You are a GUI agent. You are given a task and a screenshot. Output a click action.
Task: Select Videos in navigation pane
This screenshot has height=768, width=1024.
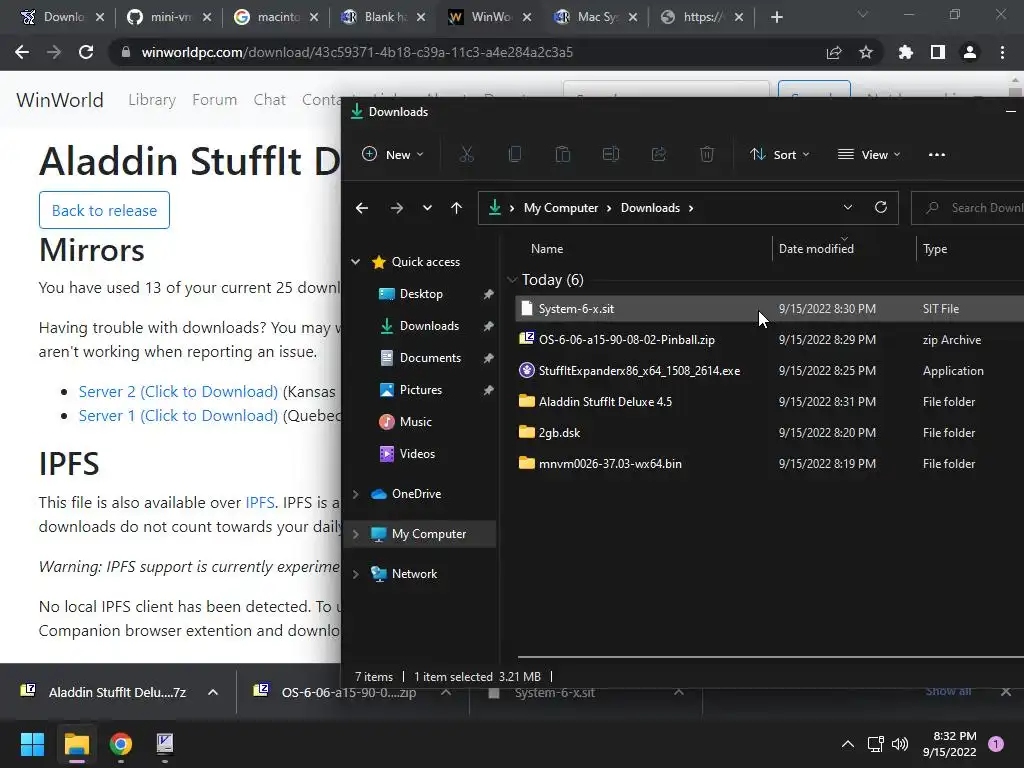pyautogui.click(x=417, y=454)
